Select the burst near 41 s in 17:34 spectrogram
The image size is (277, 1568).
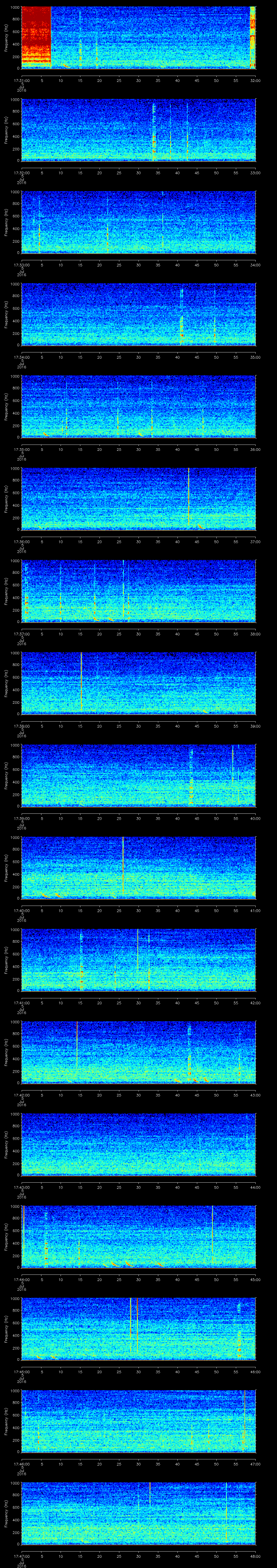tap(182, 316)
